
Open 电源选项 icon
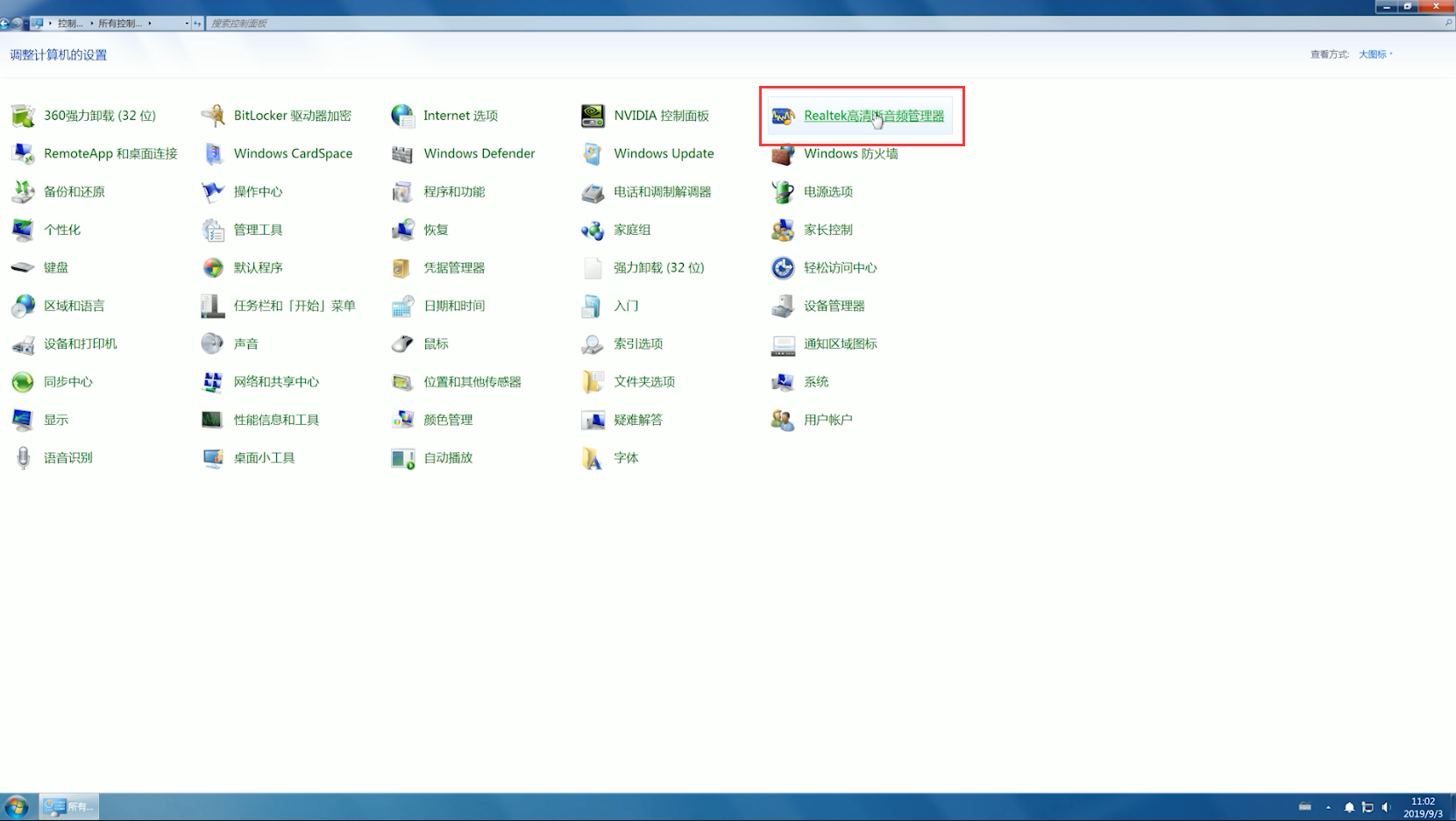click(x=783, y=192)
